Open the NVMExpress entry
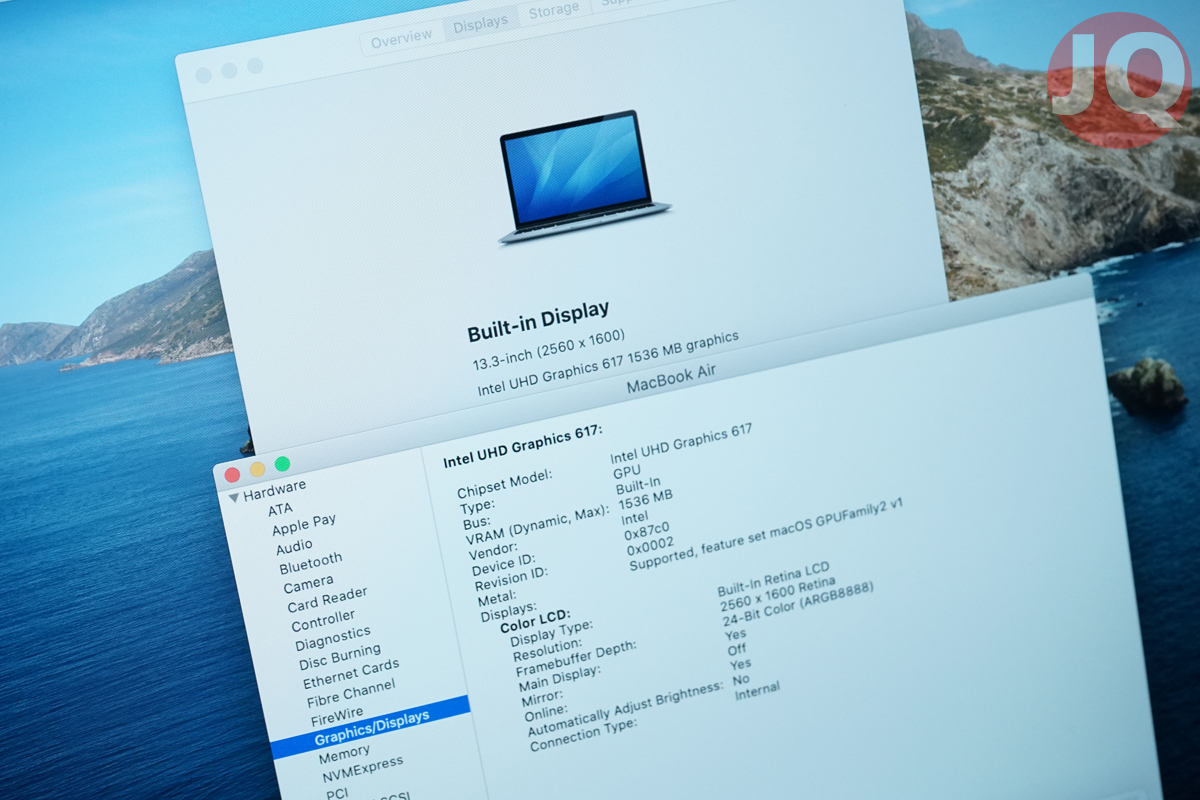Image resolution: width=1200 pixels, height=800 pixels. click(x=363, y=769)
